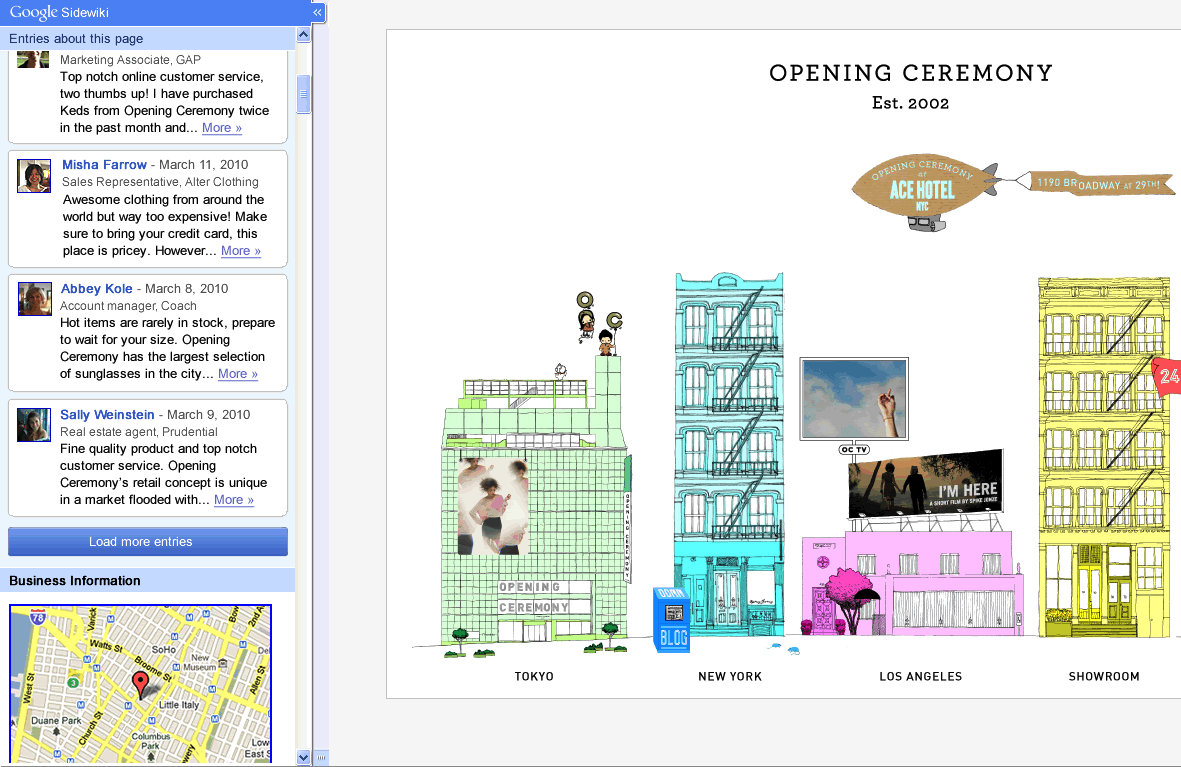The height and width of the screenshot is (767, 1181).
Task: Open Misha Farrow's profile photo
Action: pyautogui.click(x=34, y=176)
